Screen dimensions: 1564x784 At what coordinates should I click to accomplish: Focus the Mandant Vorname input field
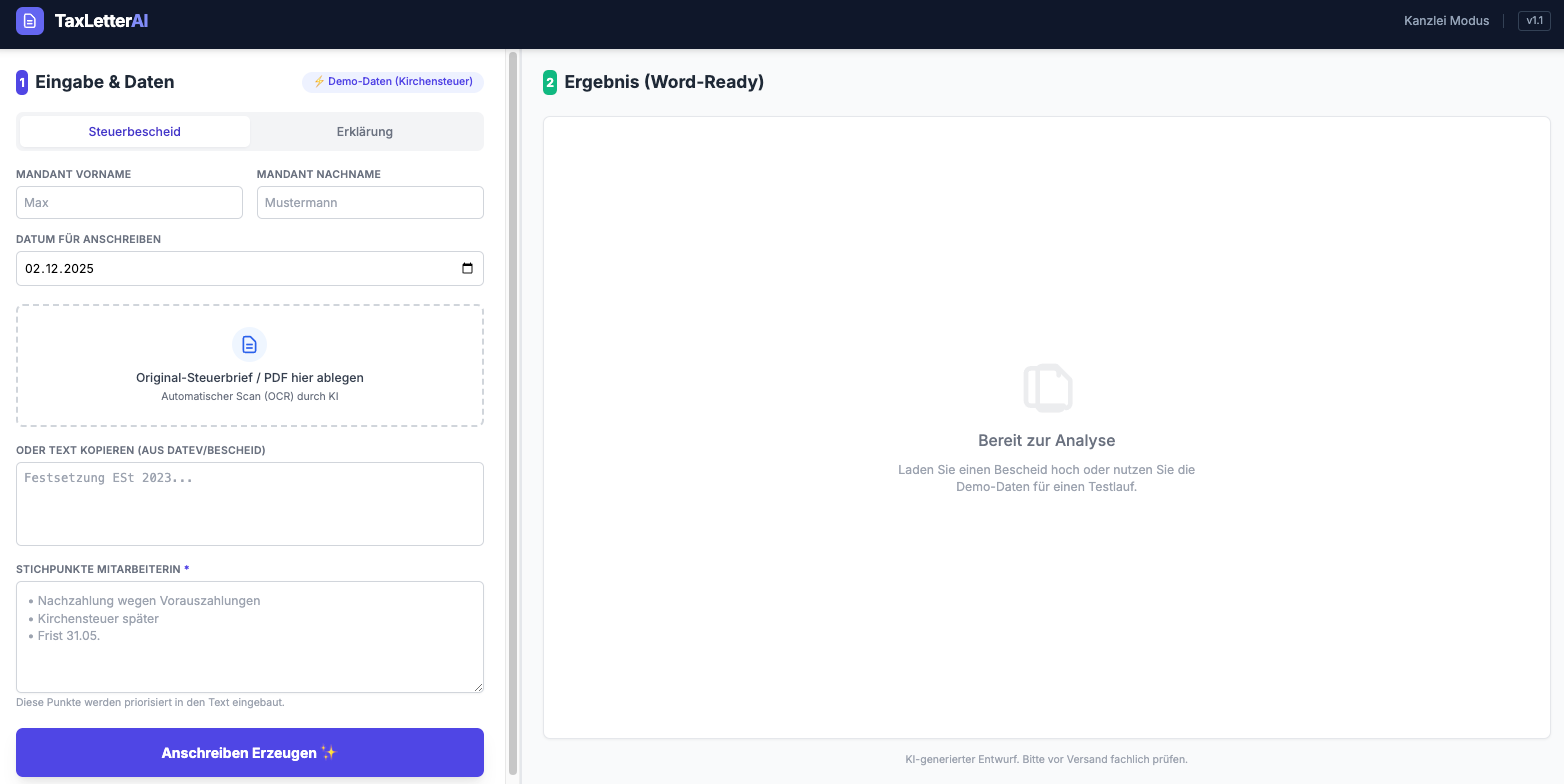tap(129, 203)
